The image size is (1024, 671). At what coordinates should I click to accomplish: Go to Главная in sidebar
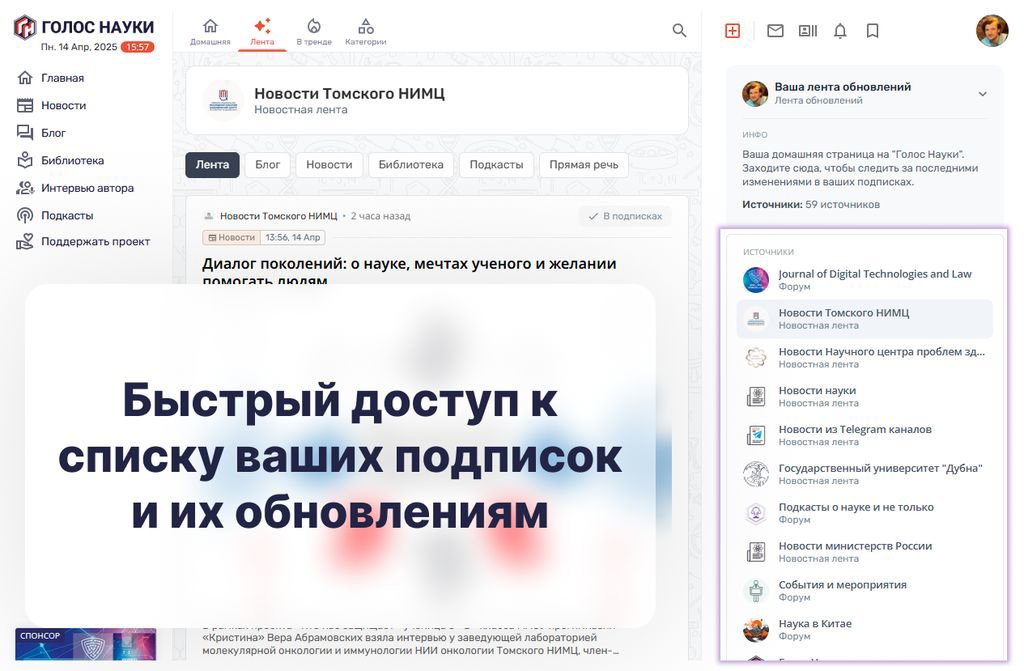click(x=63, y=78)
